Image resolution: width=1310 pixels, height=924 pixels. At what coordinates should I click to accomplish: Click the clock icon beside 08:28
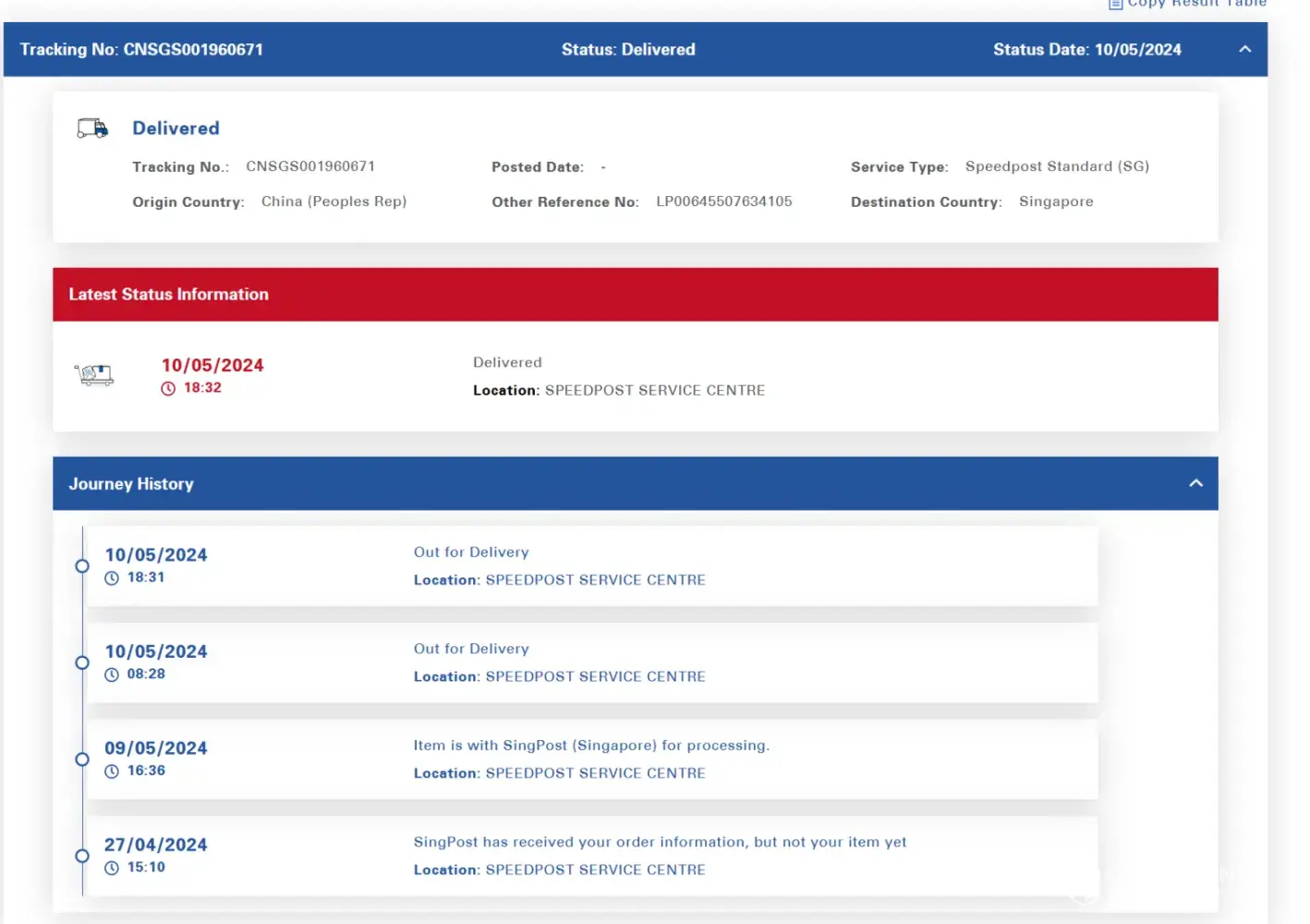[x=112, y=675]
